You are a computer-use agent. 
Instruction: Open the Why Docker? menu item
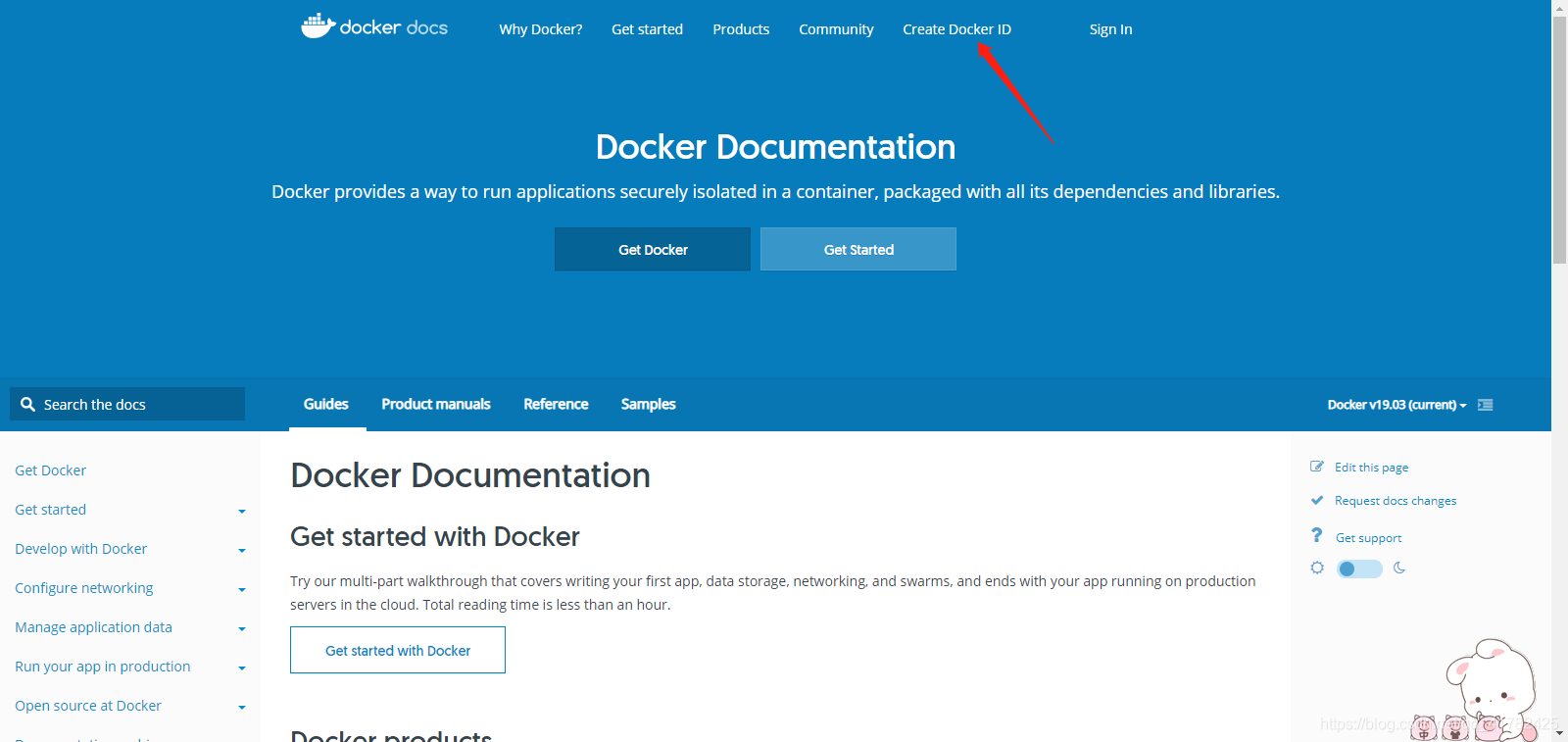(540, 29)
